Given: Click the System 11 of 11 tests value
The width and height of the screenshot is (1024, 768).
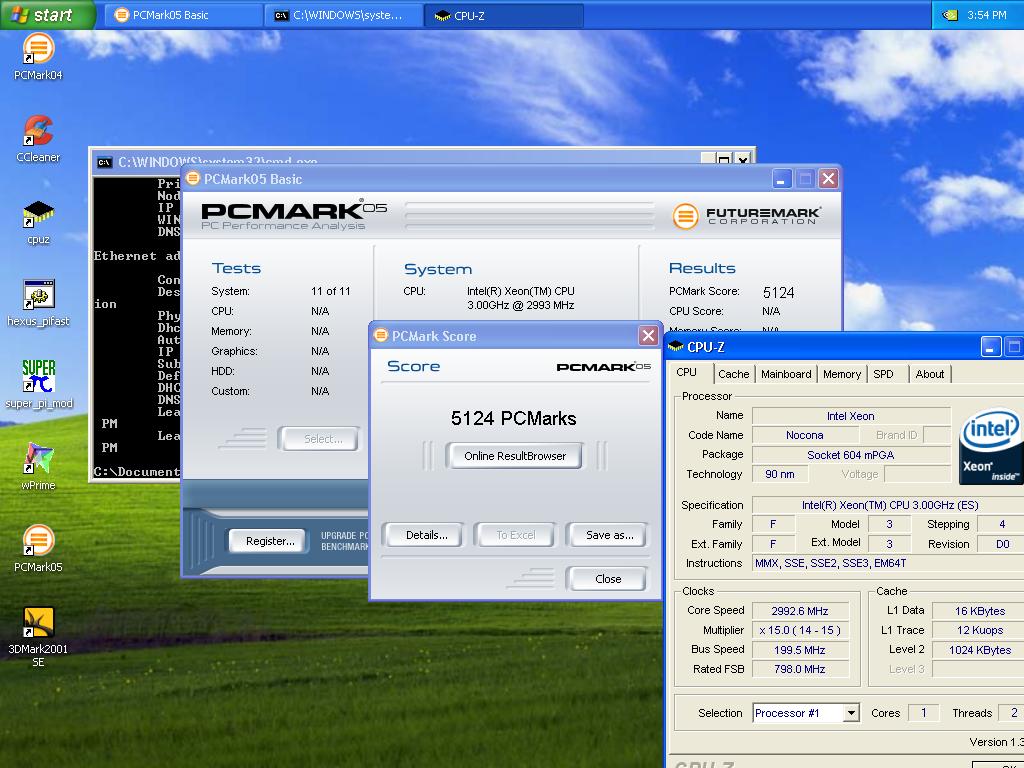Looking at the screenshot, I should pyautogui.click(x=330, y=291).
